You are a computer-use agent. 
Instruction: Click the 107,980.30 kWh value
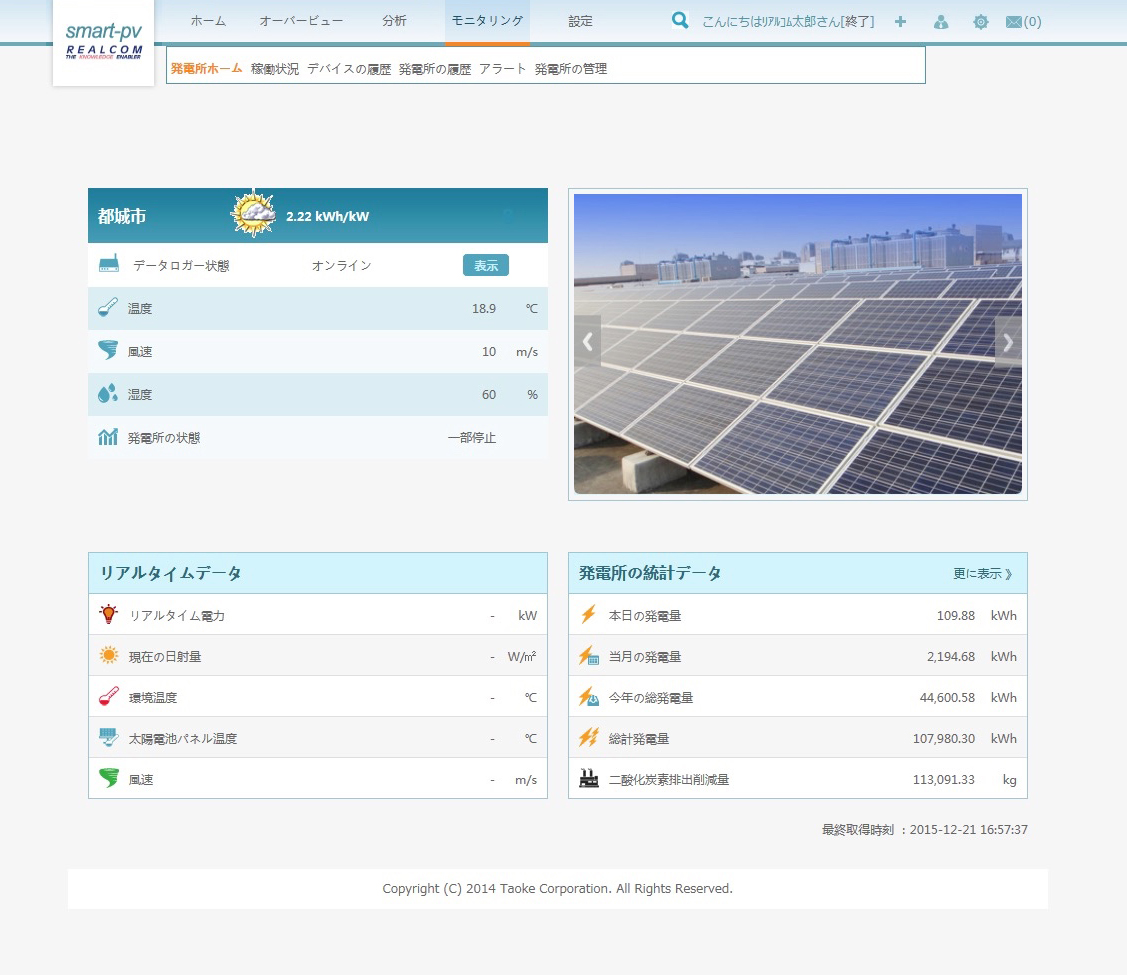944,739
